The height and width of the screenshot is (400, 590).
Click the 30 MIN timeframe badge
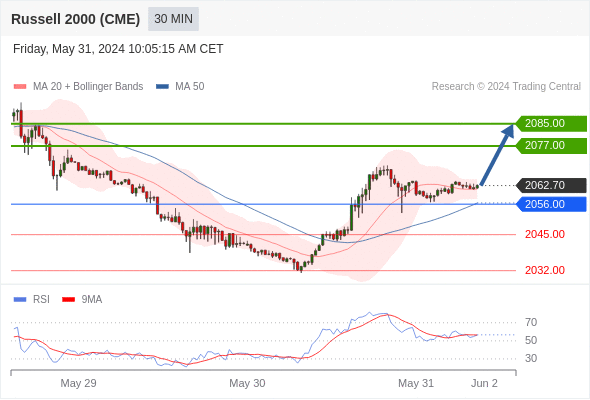pos(173,19)
